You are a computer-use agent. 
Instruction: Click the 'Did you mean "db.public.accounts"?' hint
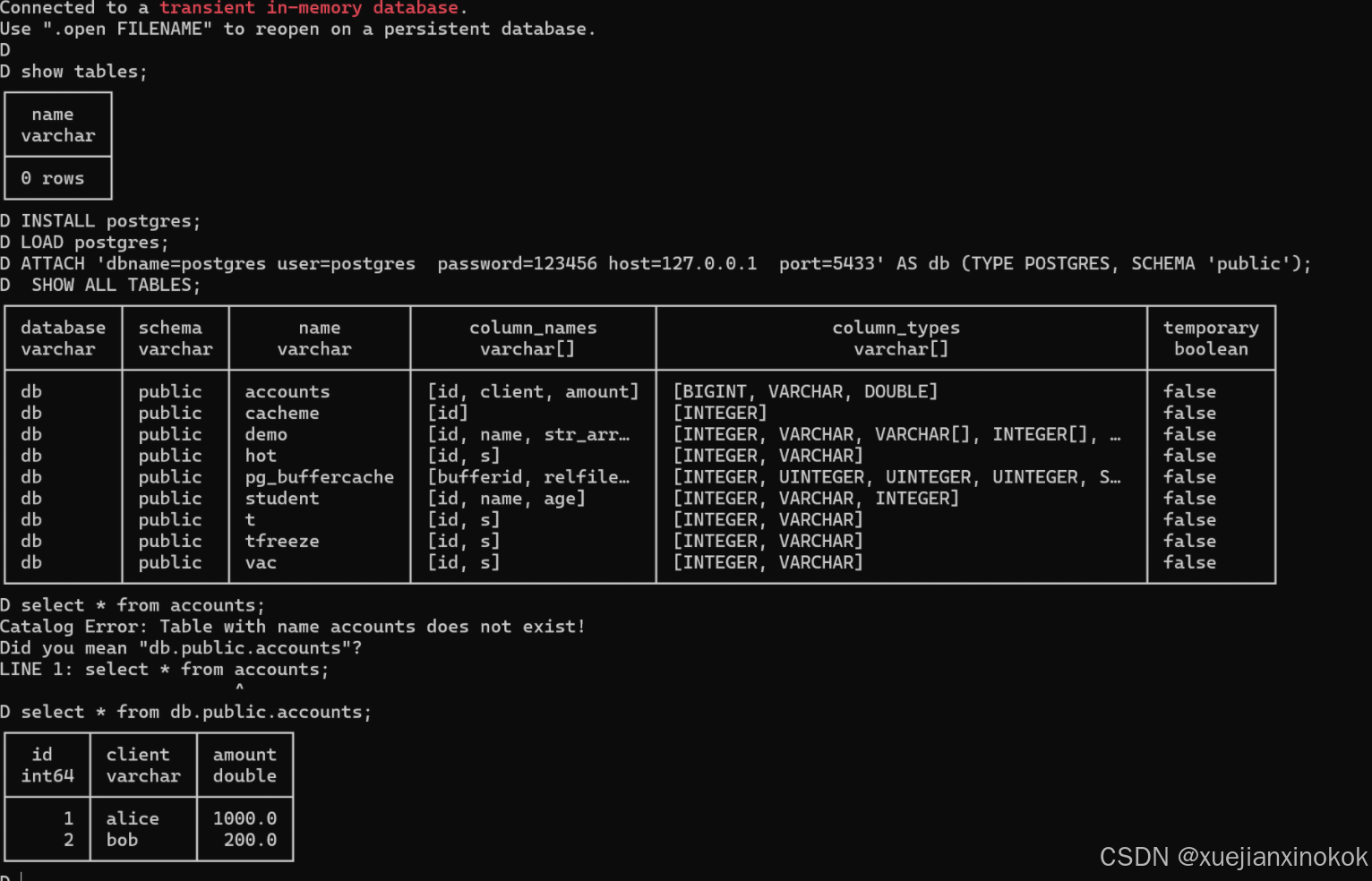click(181, 648)
